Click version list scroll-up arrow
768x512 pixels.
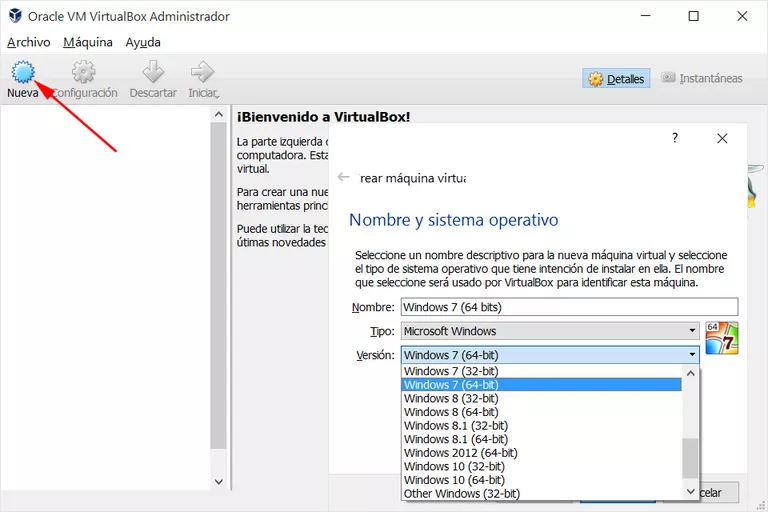point(691,373)
